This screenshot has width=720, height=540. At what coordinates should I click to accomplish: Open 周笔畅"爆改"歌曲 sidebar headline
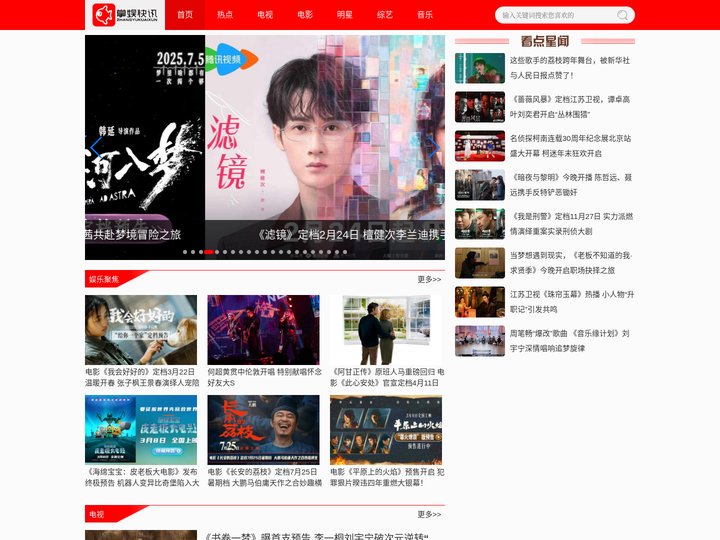pyautogui.click(x=569, y=341)
